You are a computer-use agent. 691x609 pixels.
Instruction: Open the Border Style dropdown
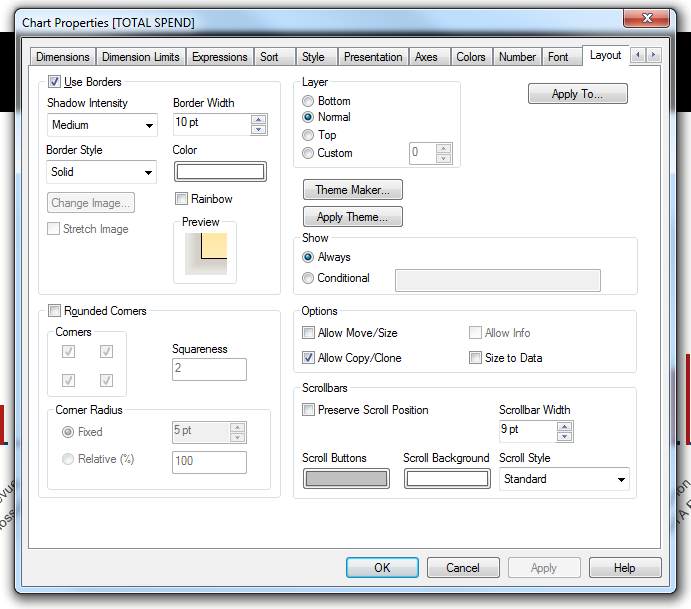101,172
